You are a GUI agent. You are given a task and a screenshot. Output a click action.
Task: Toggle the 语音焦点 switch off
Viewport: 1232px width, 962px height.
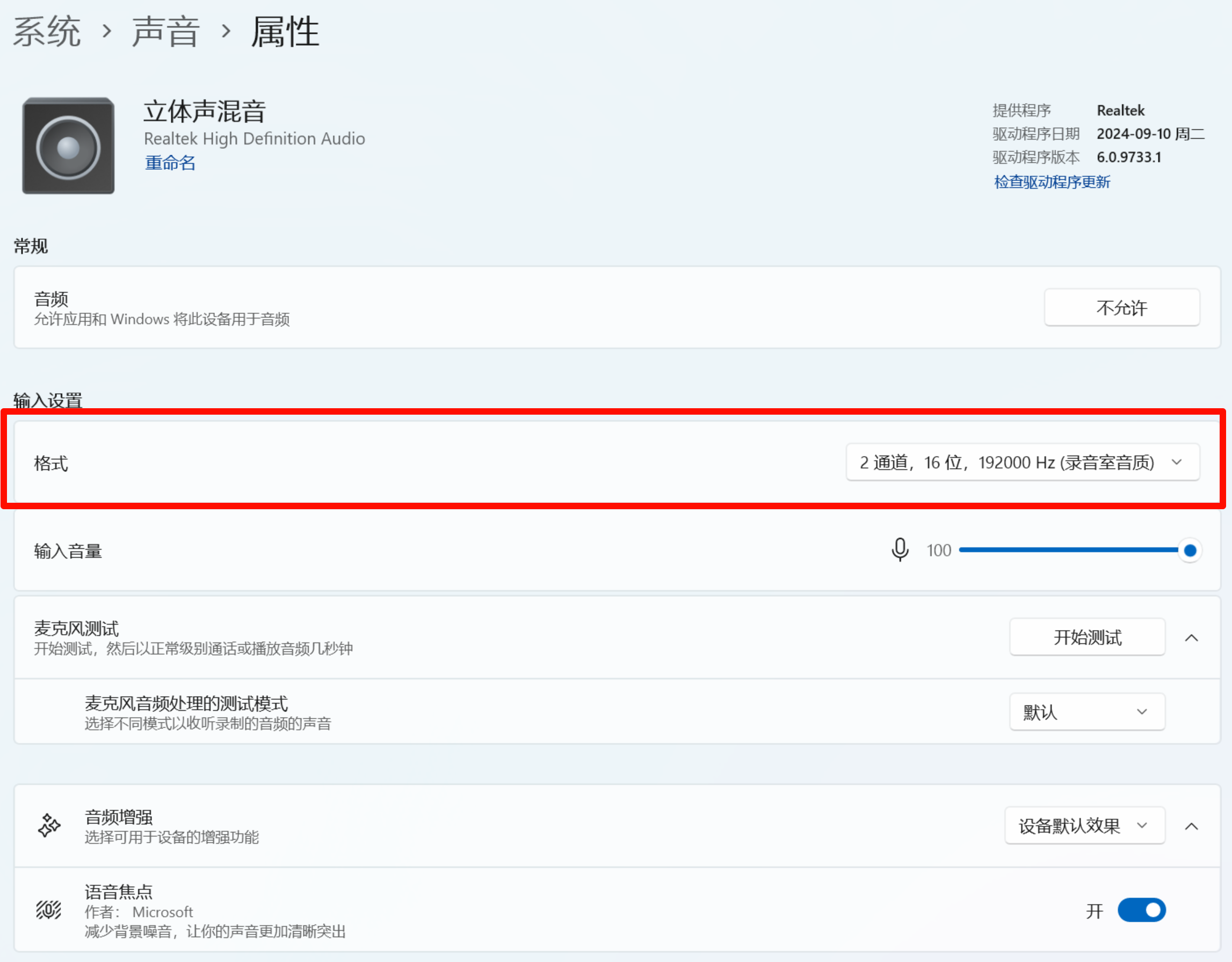1141,909
